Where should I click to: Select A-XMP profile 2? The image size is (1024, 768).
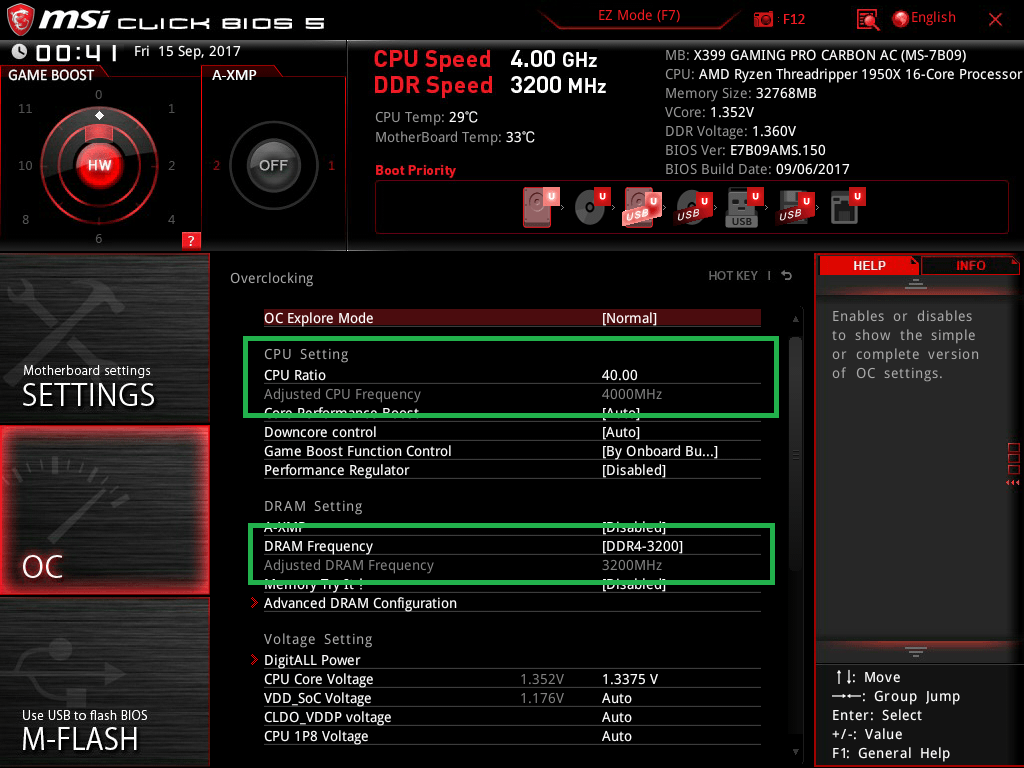216,165
